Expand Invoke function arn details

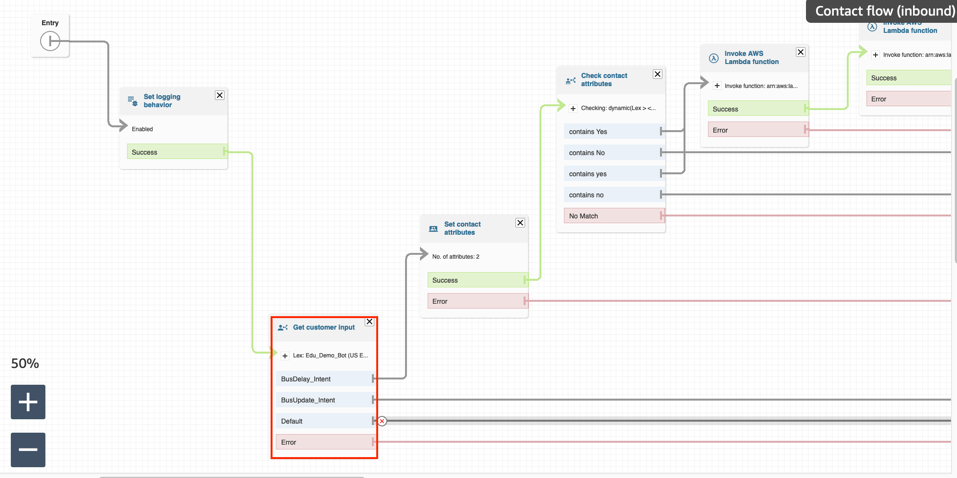click(x=717, y=86)
